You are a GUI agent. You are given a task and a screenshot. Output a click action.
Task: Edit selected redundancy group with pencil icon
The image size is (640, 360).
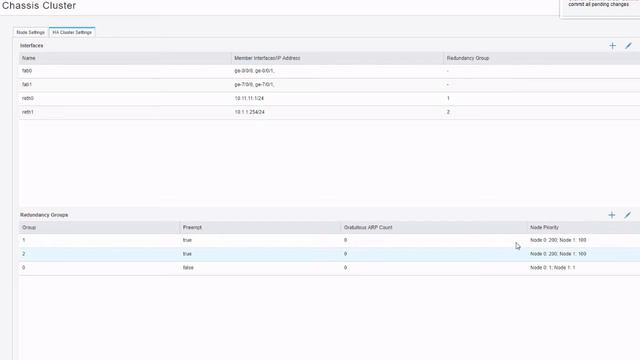click(627, 215)
